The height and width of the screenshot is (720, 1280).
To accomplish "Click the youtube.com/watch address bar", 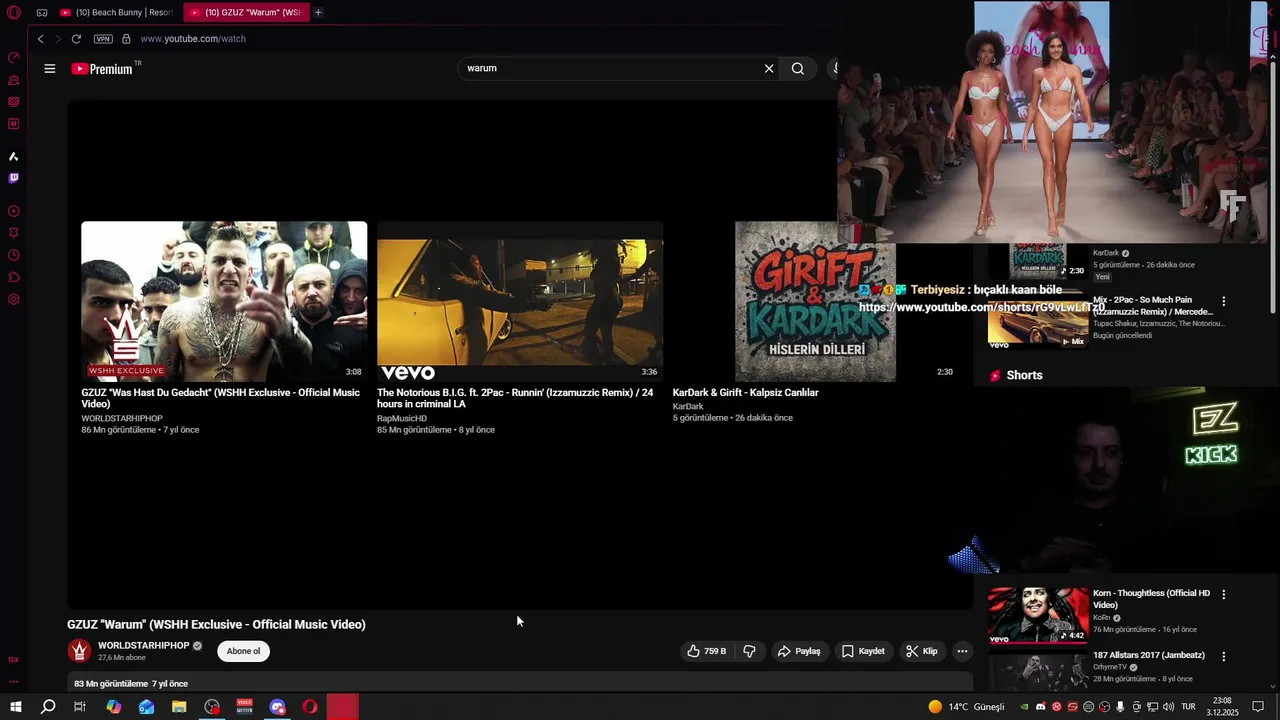I will tap(193, 39).
